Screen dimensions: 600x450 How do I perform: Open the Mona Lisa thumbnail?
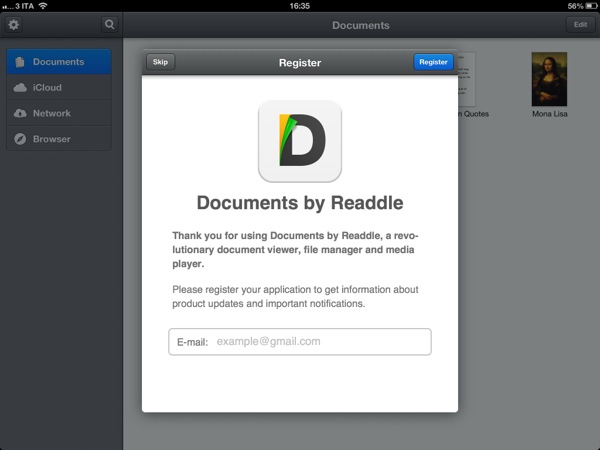point(549,79)
